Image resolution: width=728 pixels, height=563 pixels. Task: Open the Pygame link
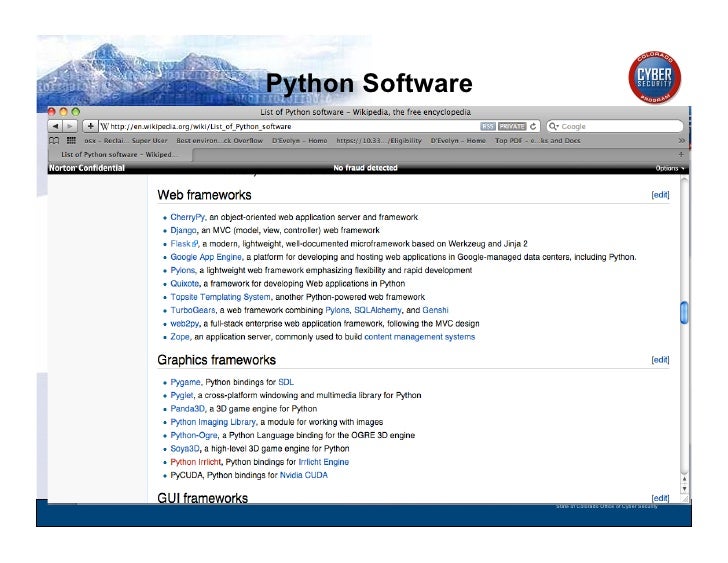[186, 383]
